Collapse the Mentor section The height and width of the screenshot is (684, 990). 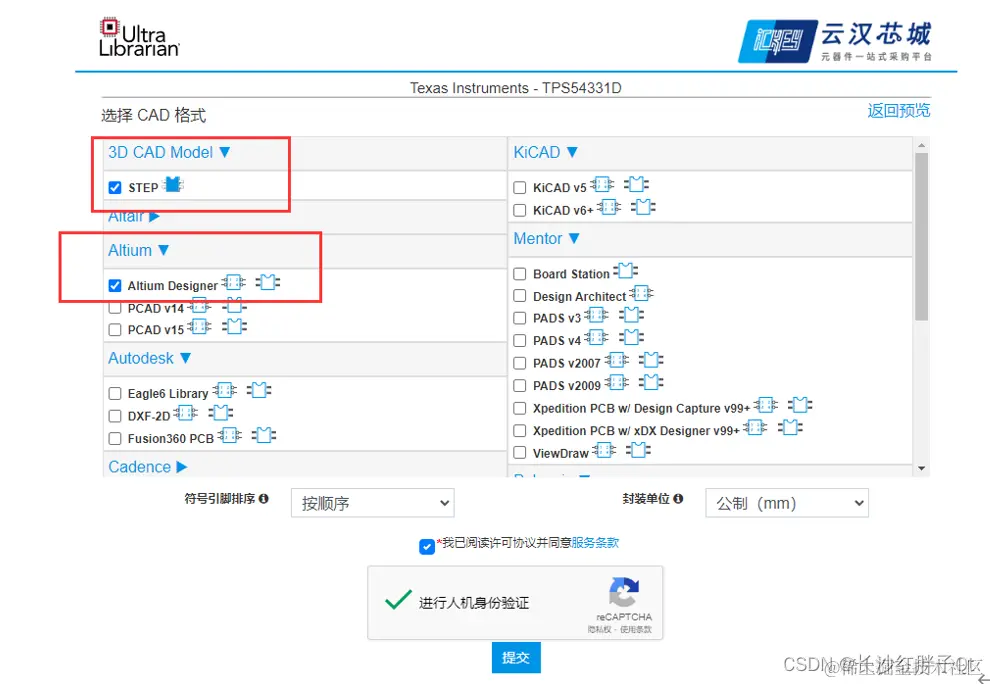547,239
